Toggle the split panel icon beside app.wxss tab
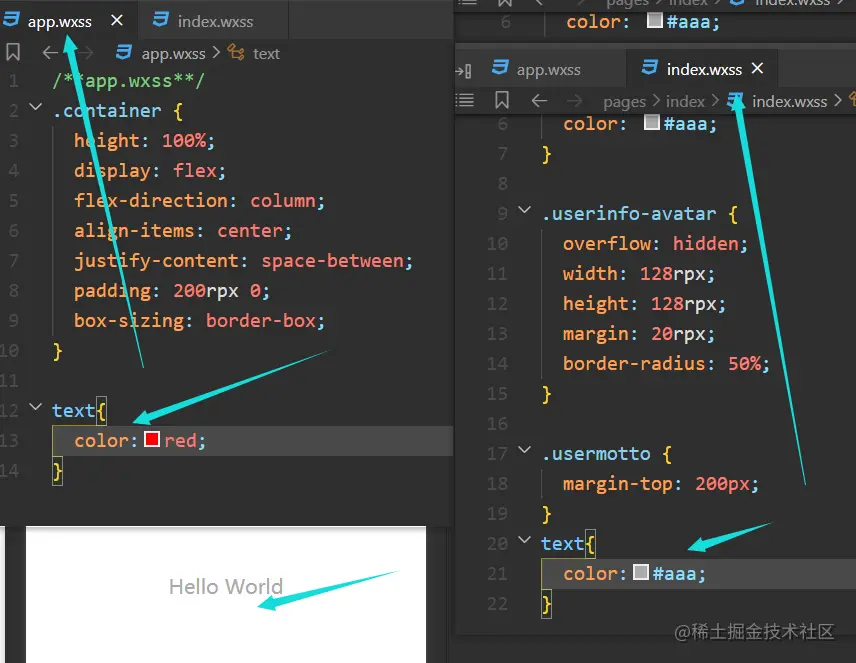This screenshot has width=856, height=663. [x=463, y=70]
